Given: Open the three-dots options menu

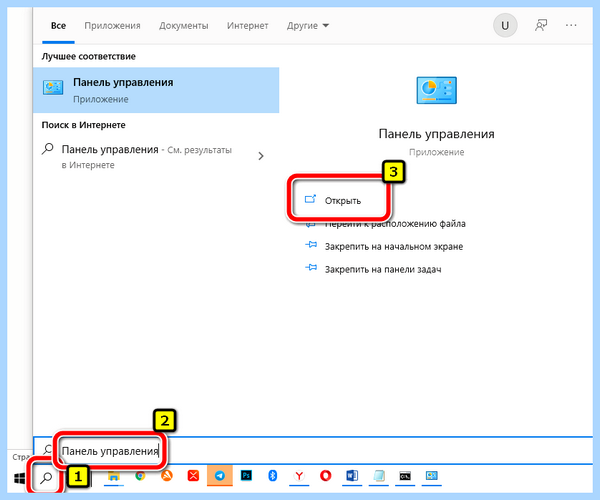Looking at the screenshot, I should 571,25.
